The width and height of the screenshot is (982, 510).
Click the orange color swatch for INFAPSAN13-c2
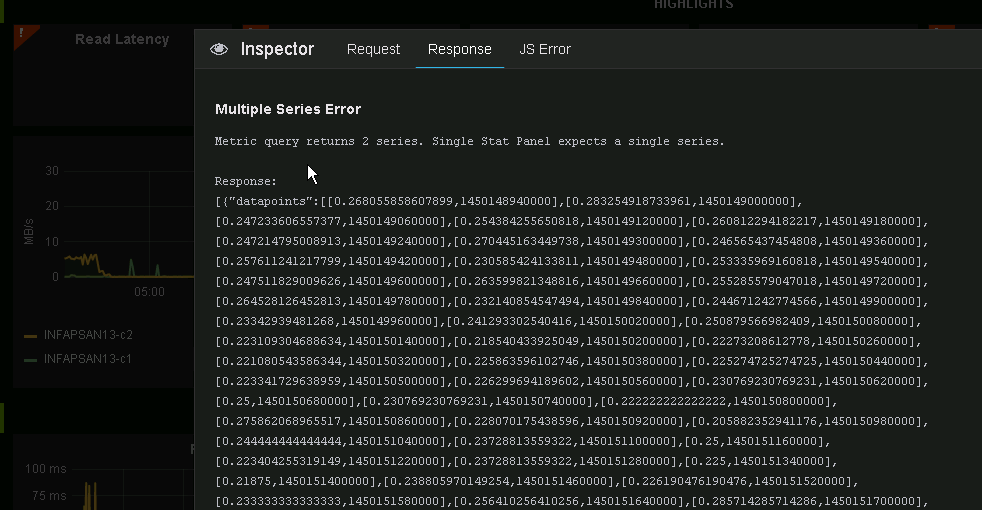point(30,336)
